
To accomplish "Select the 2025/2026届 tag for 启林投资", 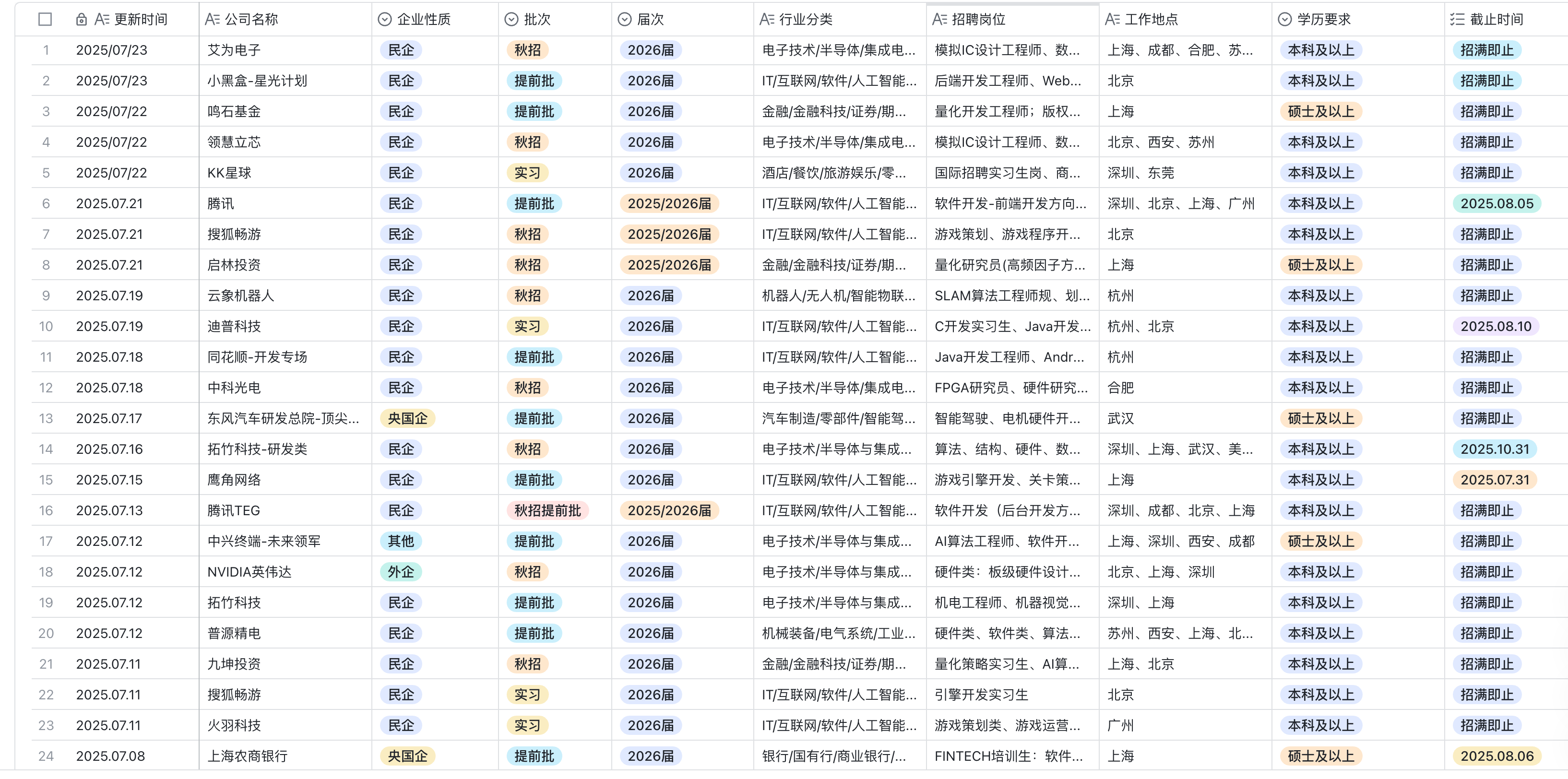I will 669,265.
